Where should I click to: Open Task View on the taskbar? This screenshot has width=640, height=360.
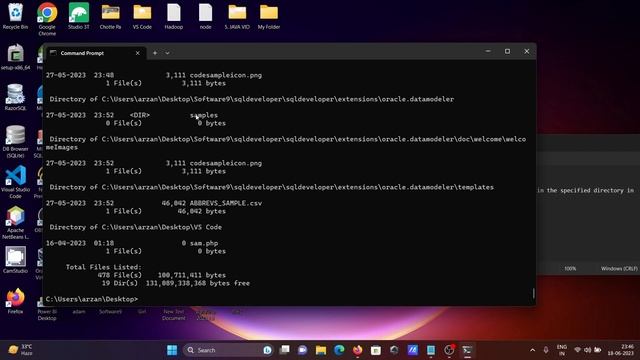tap(284, 350)
